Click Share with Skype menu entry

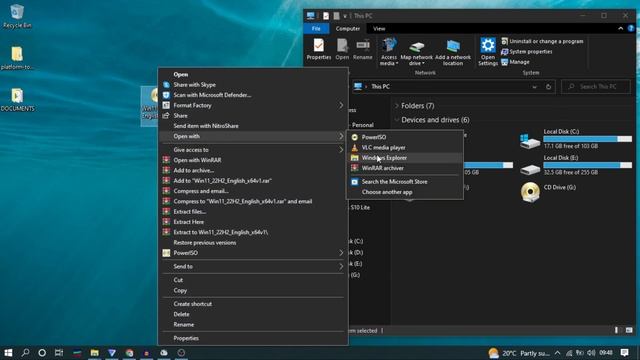[x=253, y=84]
